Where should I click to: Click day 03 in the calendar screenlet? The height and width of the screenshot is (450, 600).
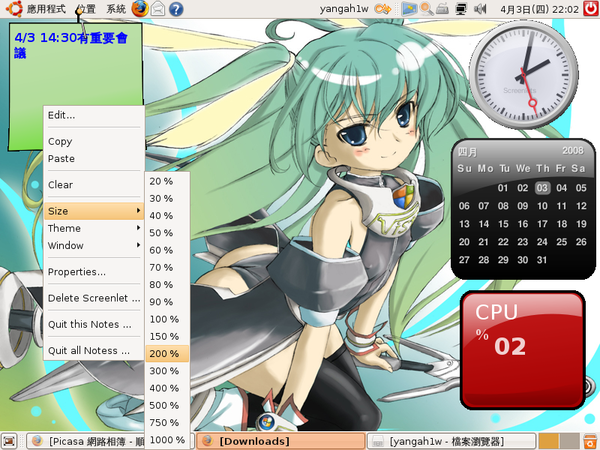click(542, 188)
